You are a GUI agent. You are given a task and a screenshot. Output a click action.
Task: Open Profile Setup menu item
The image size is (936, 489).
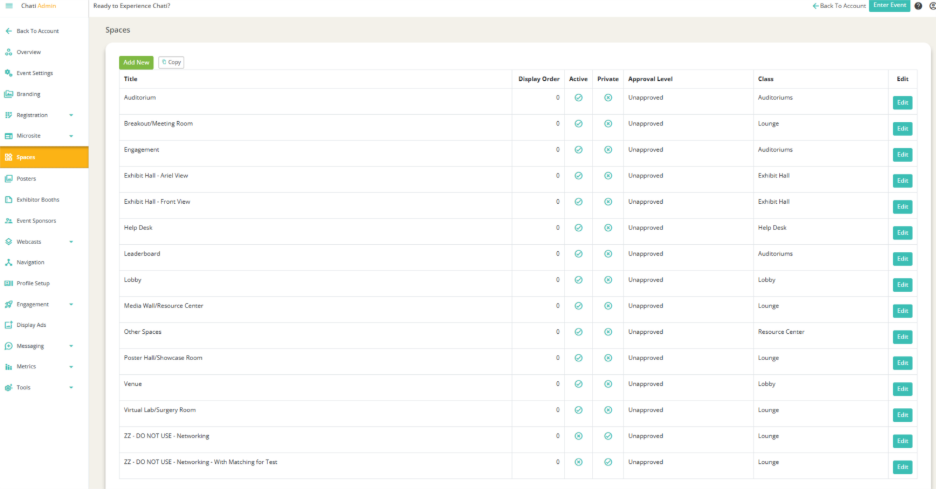[33, 283]
